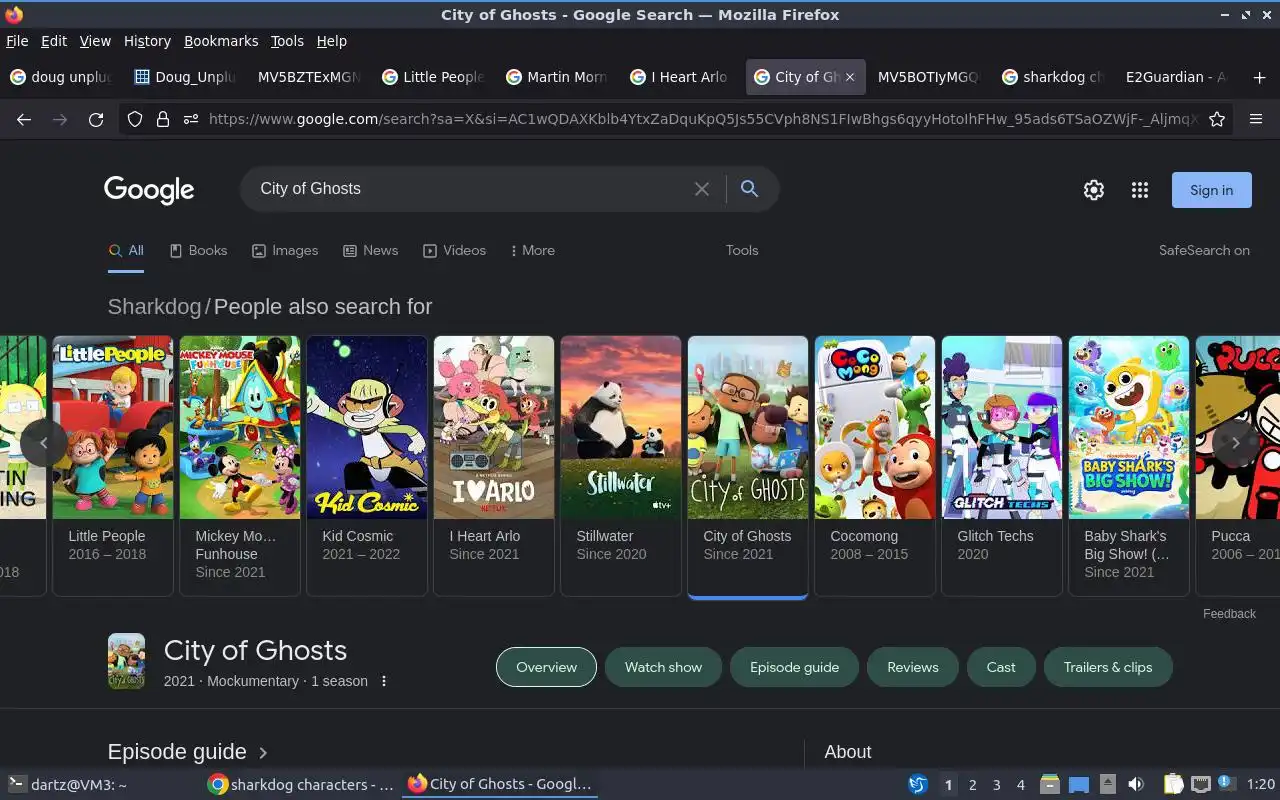
Task: Open terminal dartz@VM3 taskbar item
Action: click(x=67, y=785)
